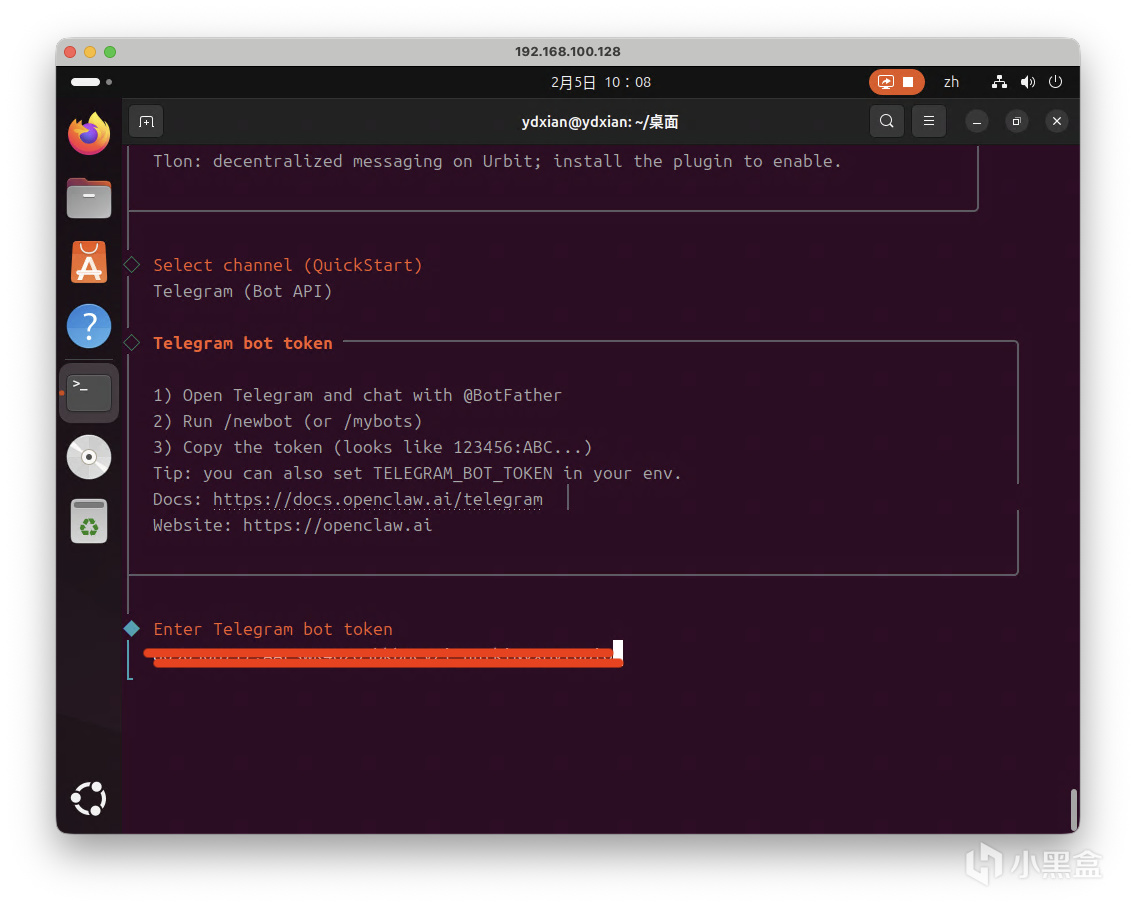The height and width of the screenshot is (908, 1136).
Task: Click 'Open Telegram and chat with @BotFather' line
Action: (357, 396)
